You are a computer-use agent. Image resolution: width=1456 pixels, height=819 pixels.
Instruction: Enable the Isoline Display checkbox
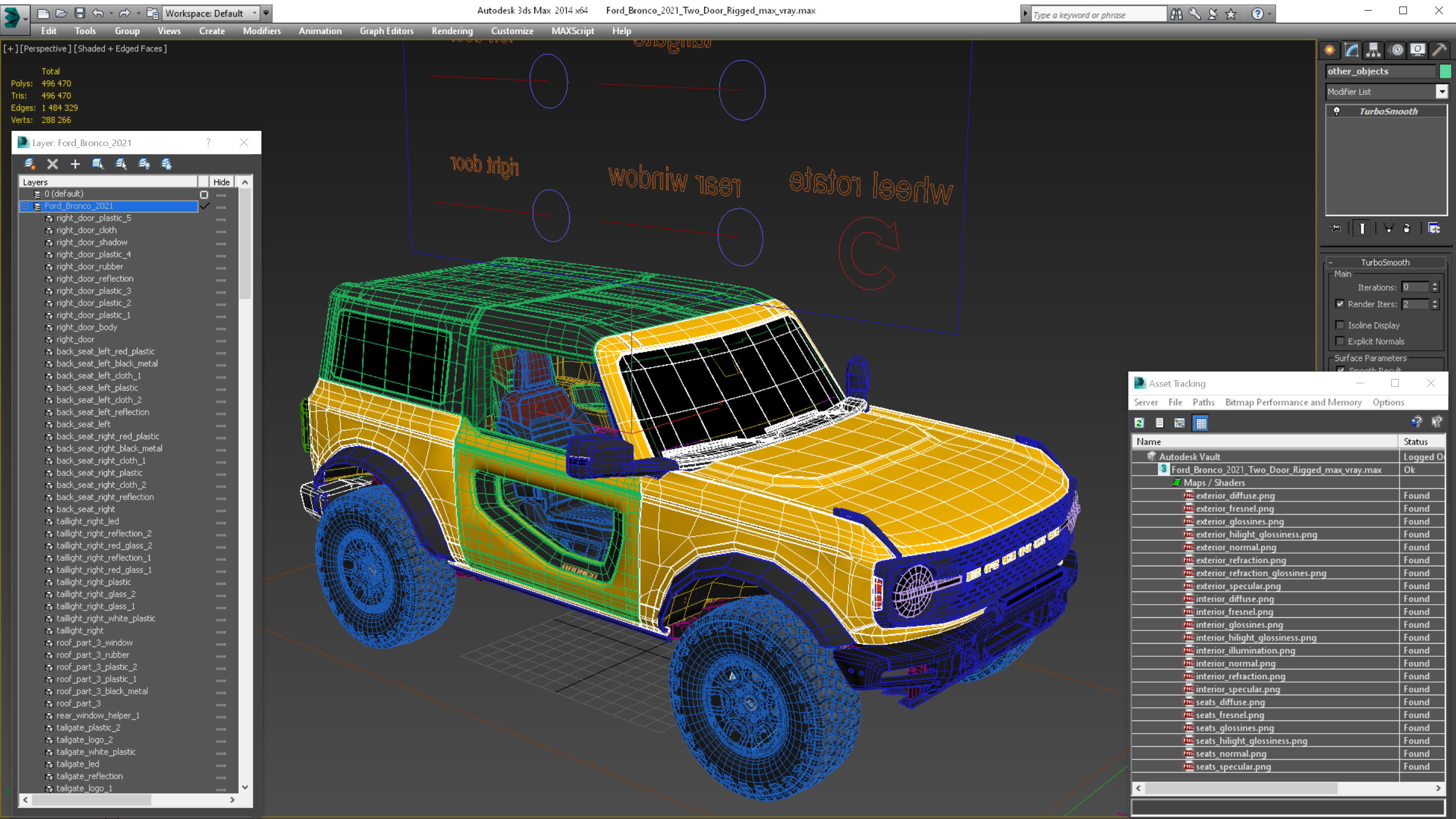coord(1340,325)
